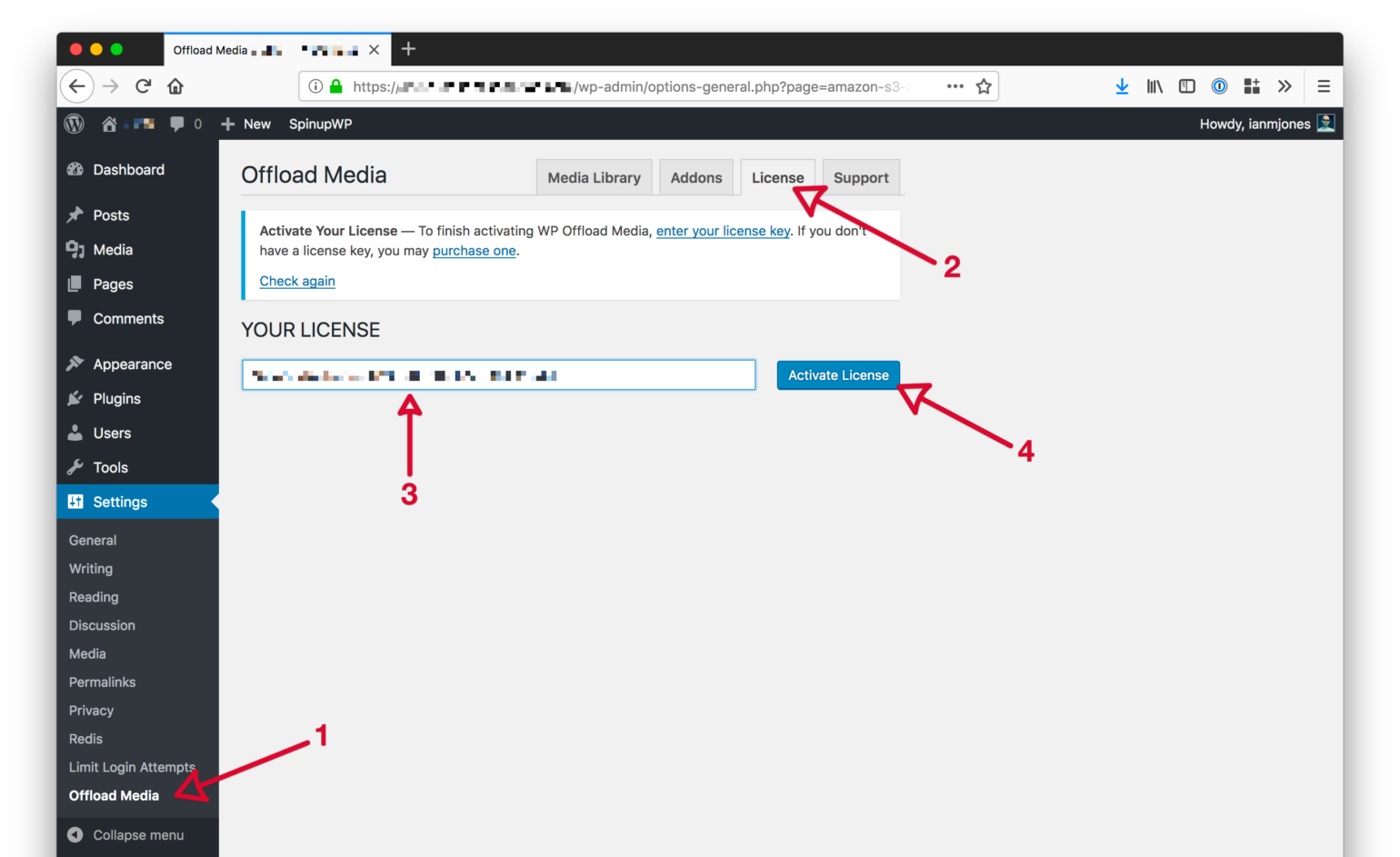This screenshot has width=1400, height=857.
Task: Click the user avatar in admin bar
Action: pyautogui.click(x=1326, y=123)
